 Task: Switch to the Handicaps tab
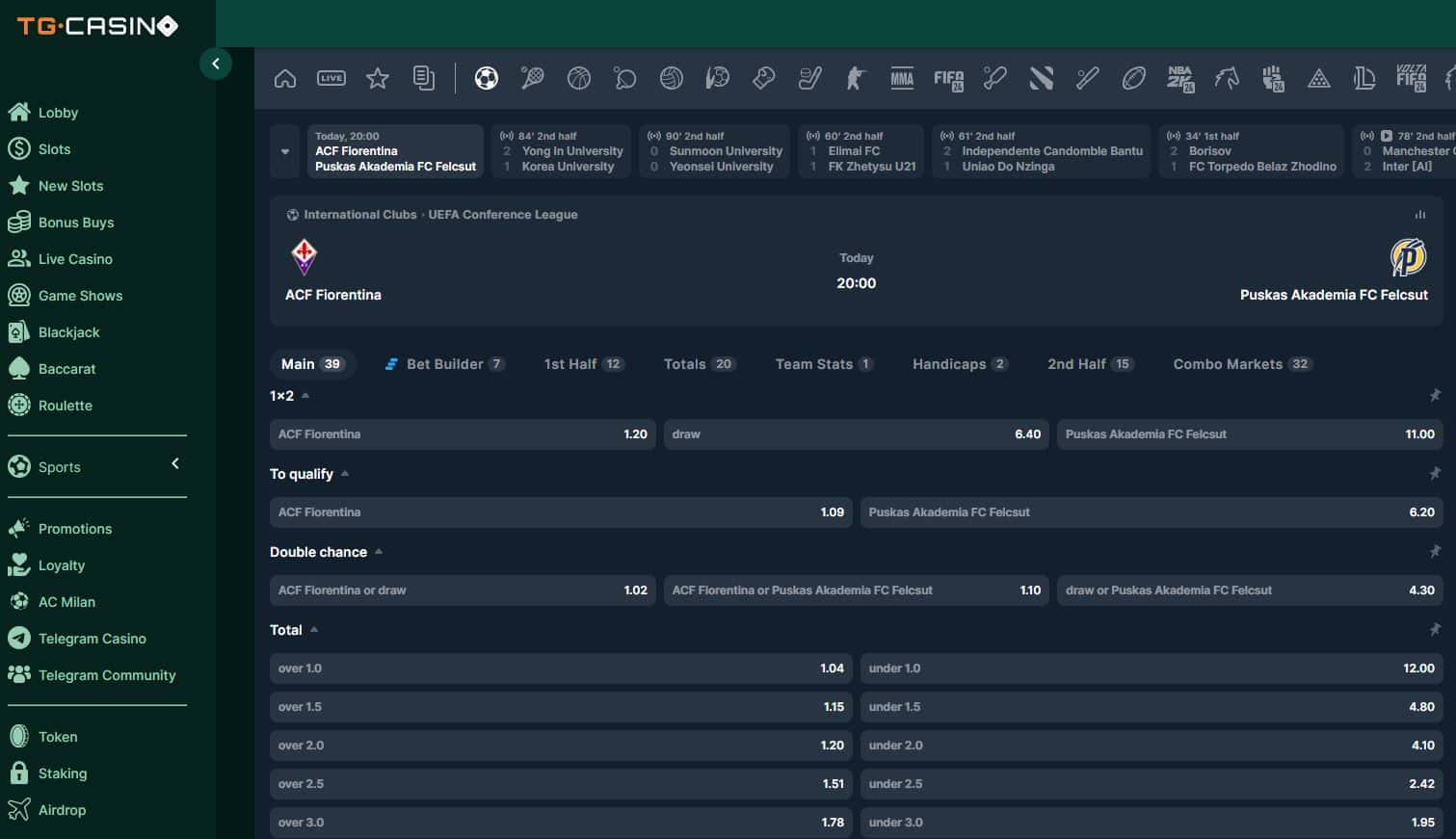point(960,364)
